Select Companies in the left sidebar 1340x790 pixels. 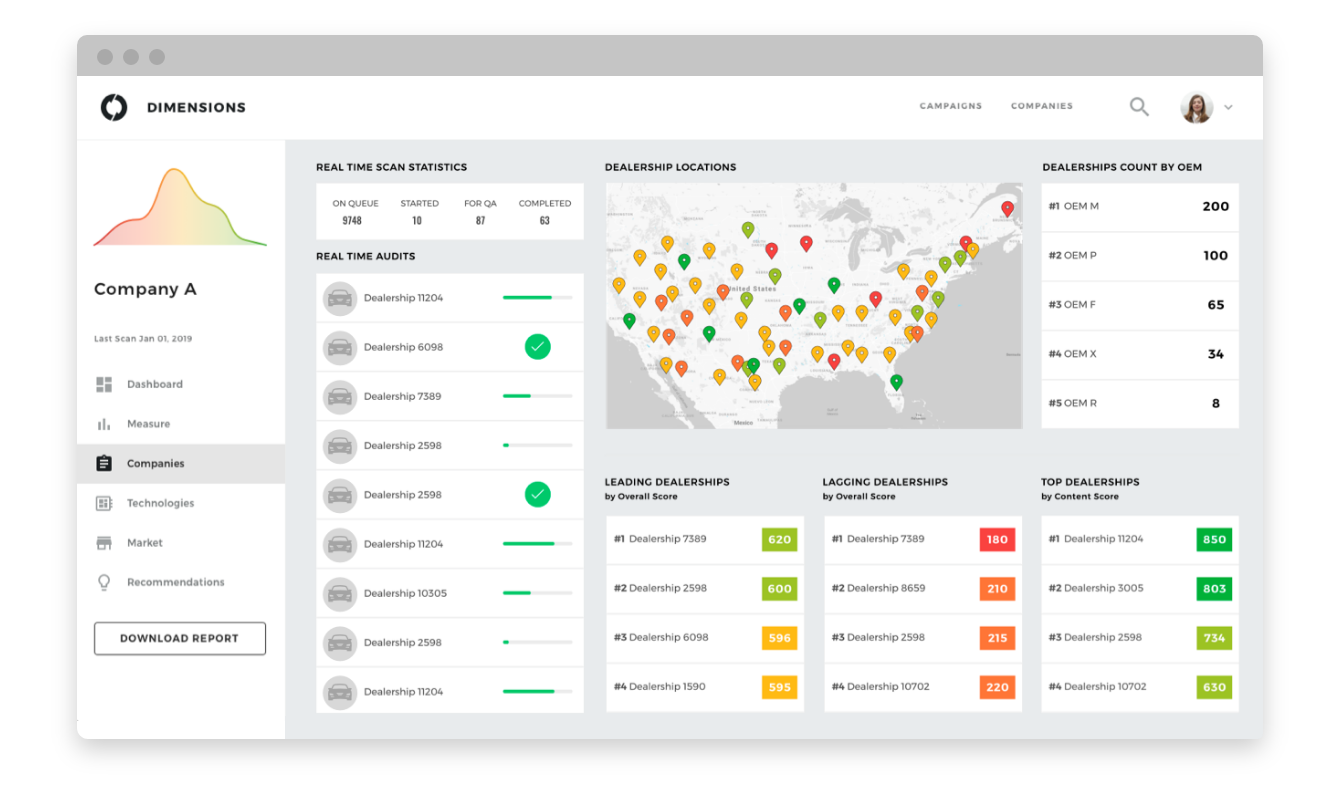(x=156, y=464)
